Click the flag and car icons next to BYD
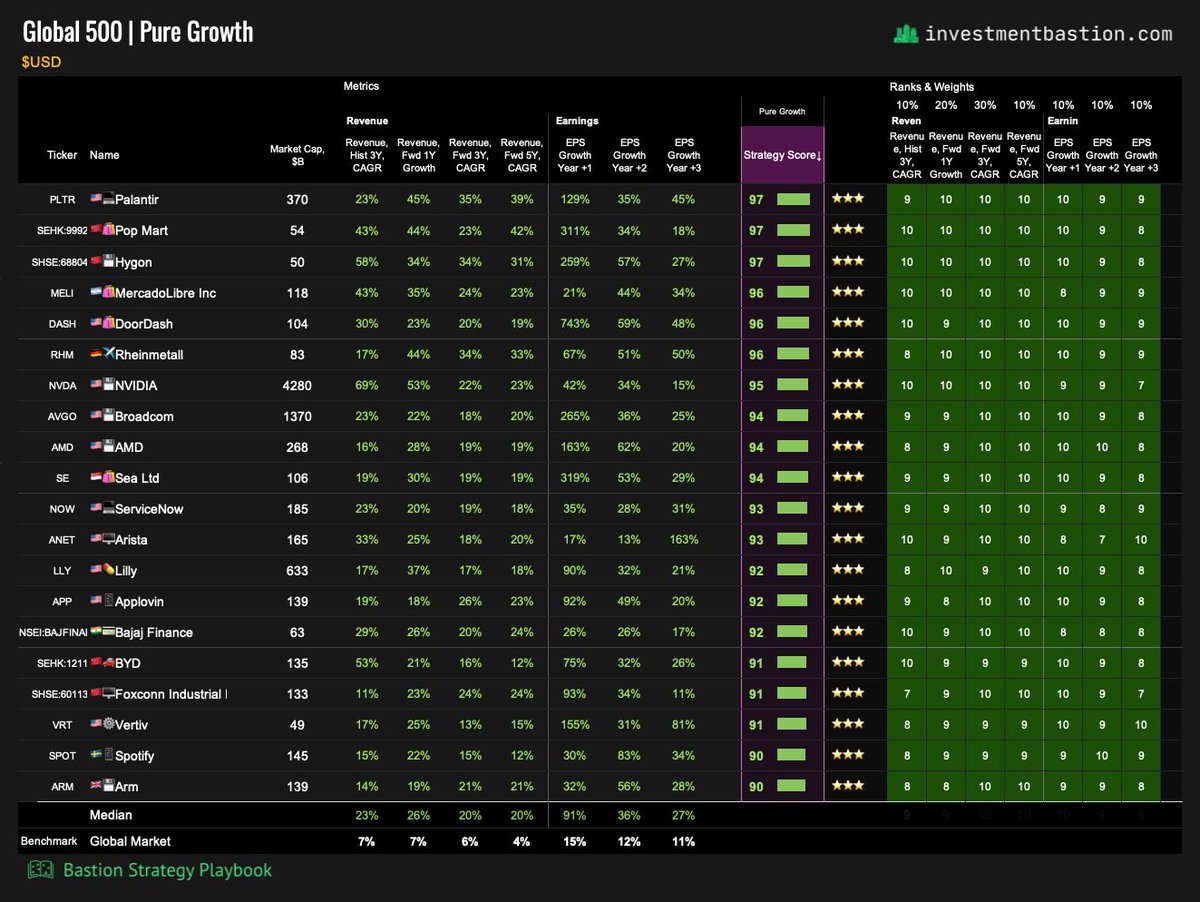1200x902 pixels. coord(102,663)
